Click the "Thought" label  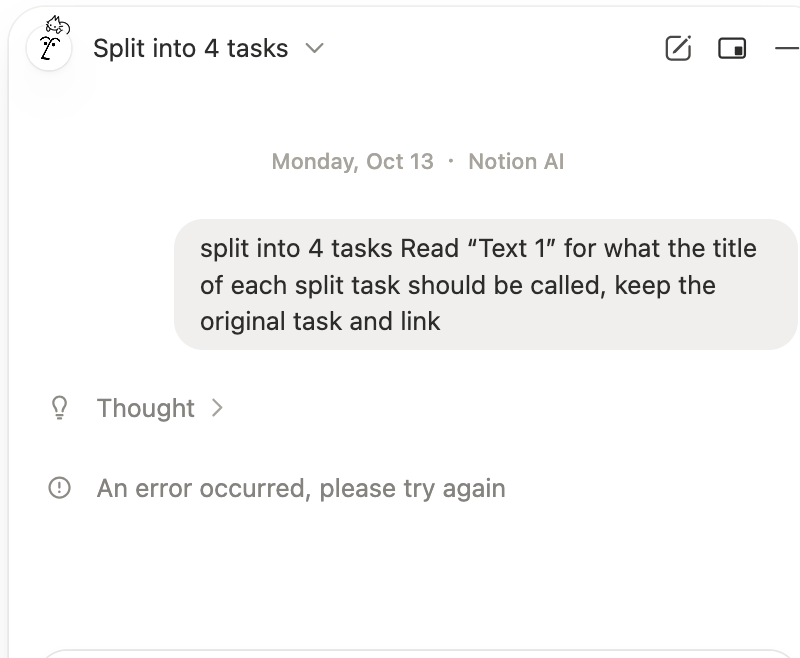[145, 408]
